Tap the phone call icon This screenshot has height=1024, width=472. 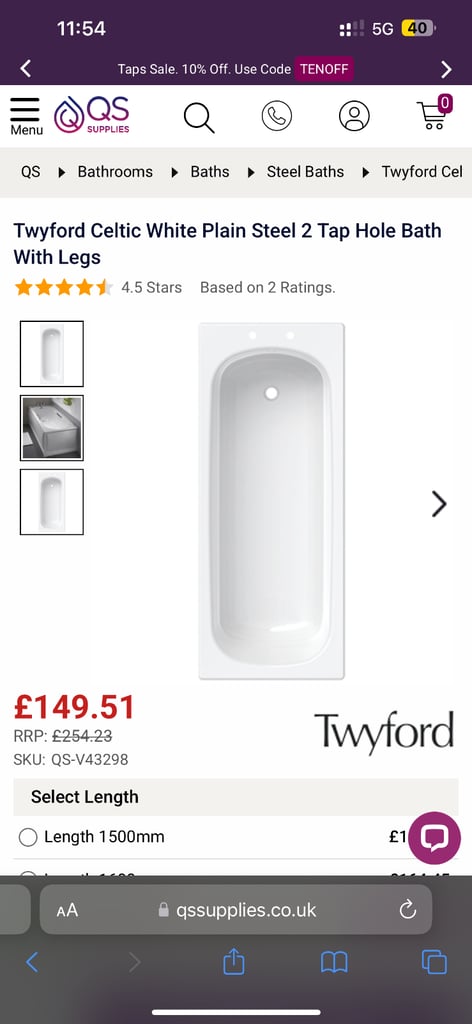pyautogui.click(x=277, y=116)
